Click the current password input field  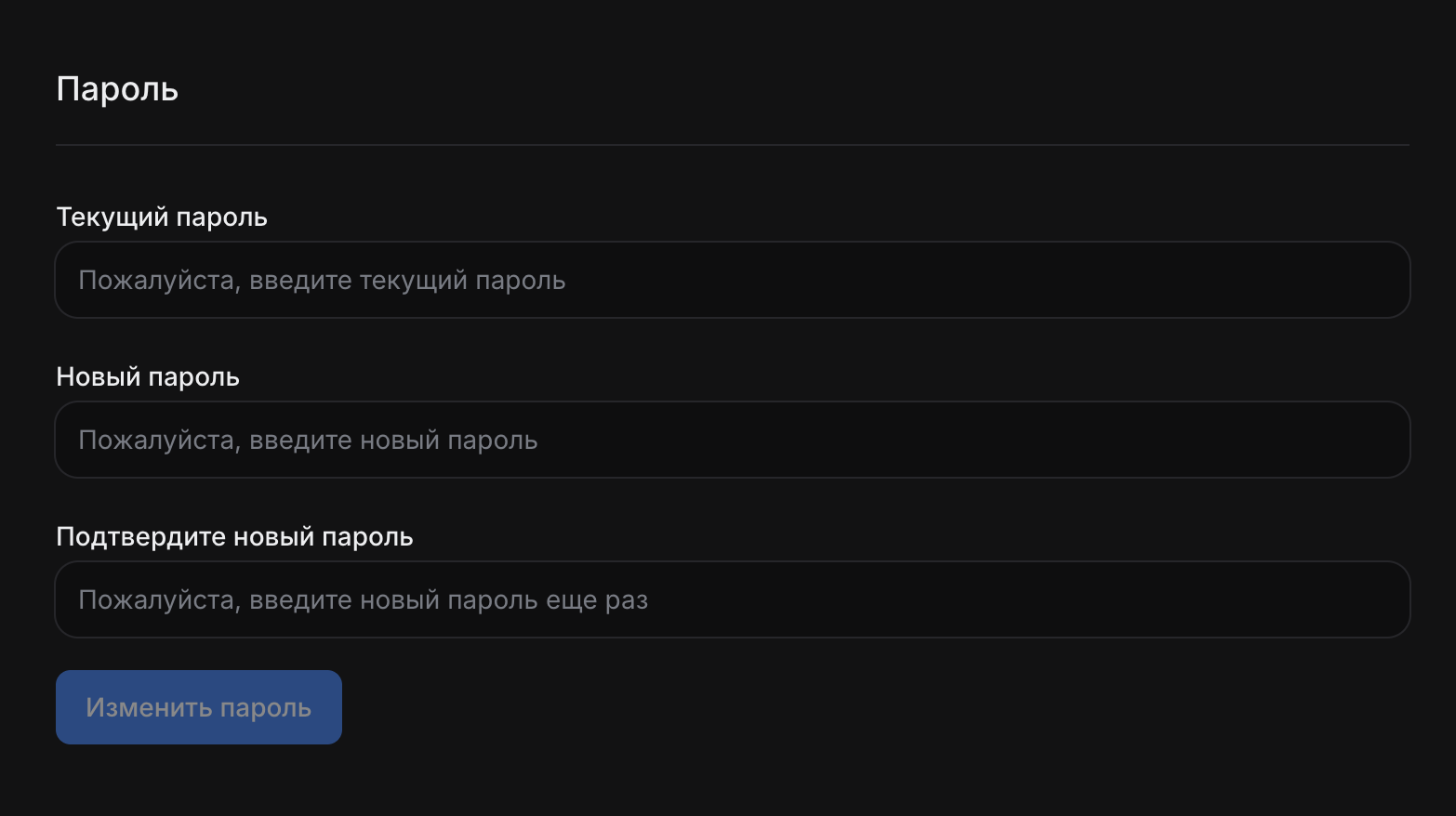click(x=733, y=280)
